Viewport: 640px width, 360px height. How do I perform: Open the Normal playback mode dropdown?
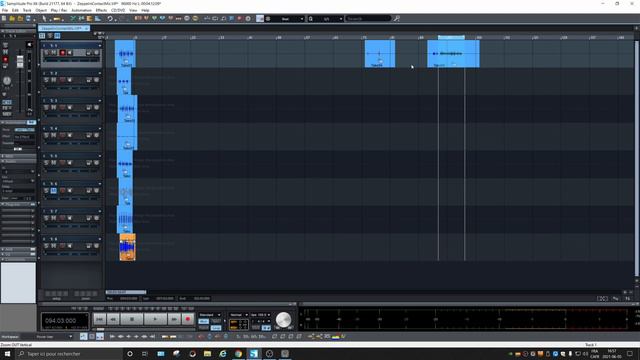click(x=239, y=315)
